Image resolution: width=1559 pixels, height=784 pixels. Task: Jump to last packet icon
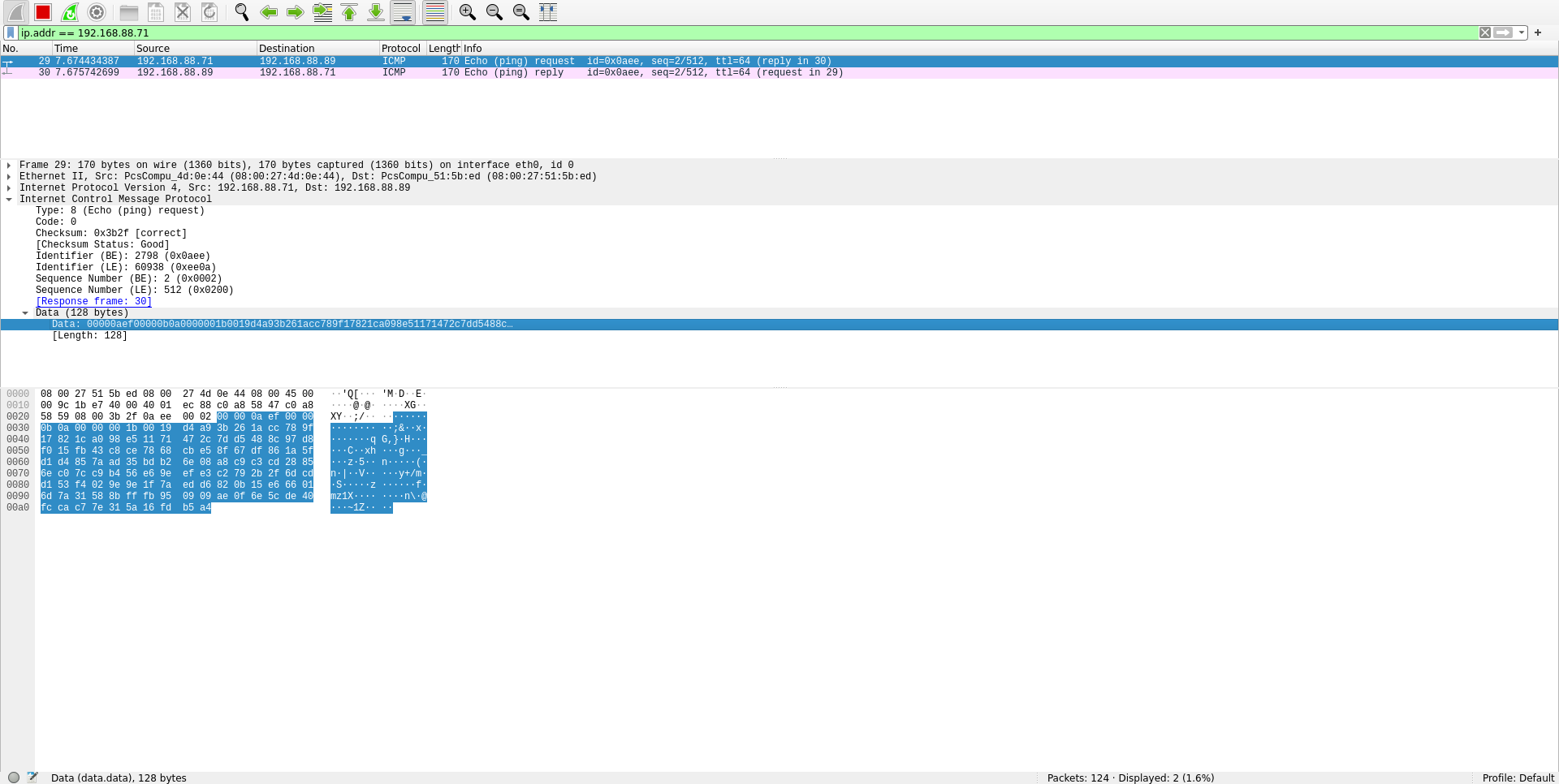[x=376, y=12]
